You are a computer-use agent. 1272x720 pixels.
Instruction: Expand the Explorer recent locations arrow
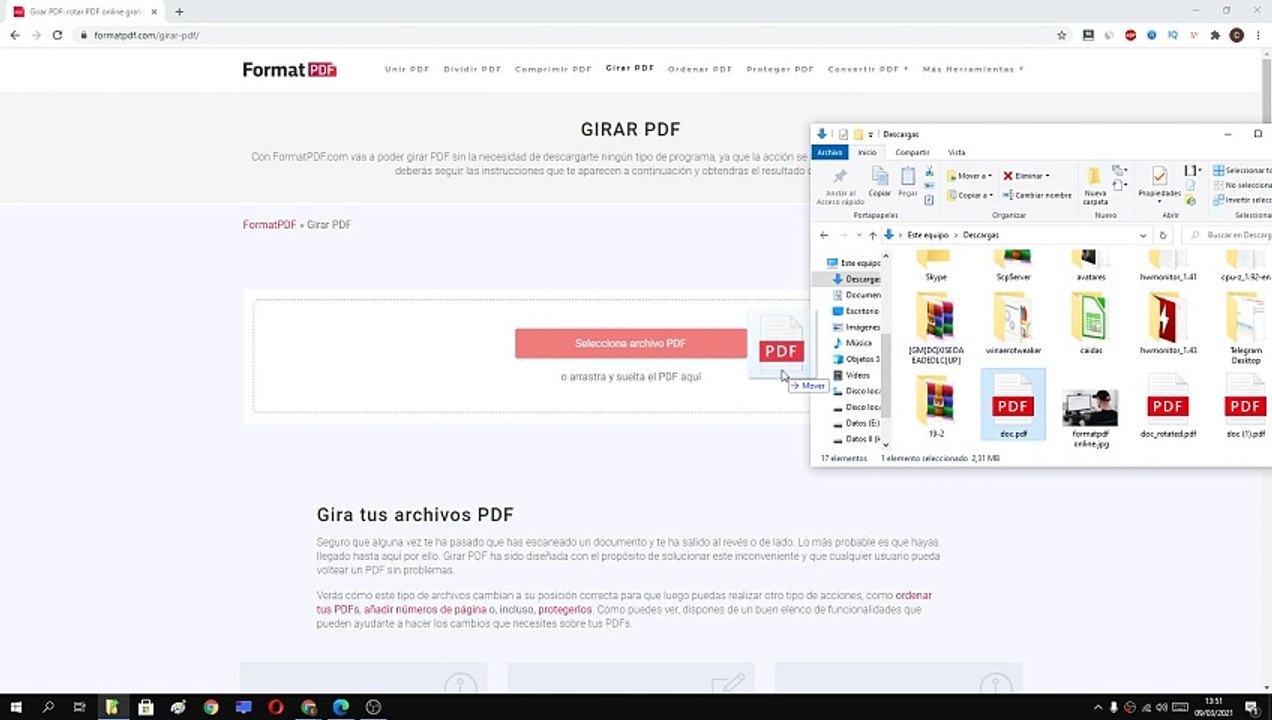click(858, 235)
